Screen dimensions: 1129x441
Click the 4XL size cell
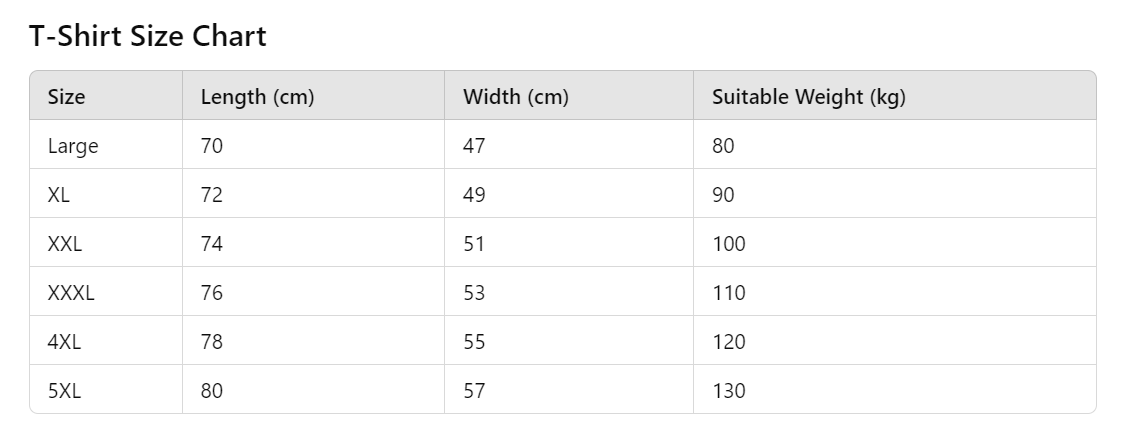(106, 341)
